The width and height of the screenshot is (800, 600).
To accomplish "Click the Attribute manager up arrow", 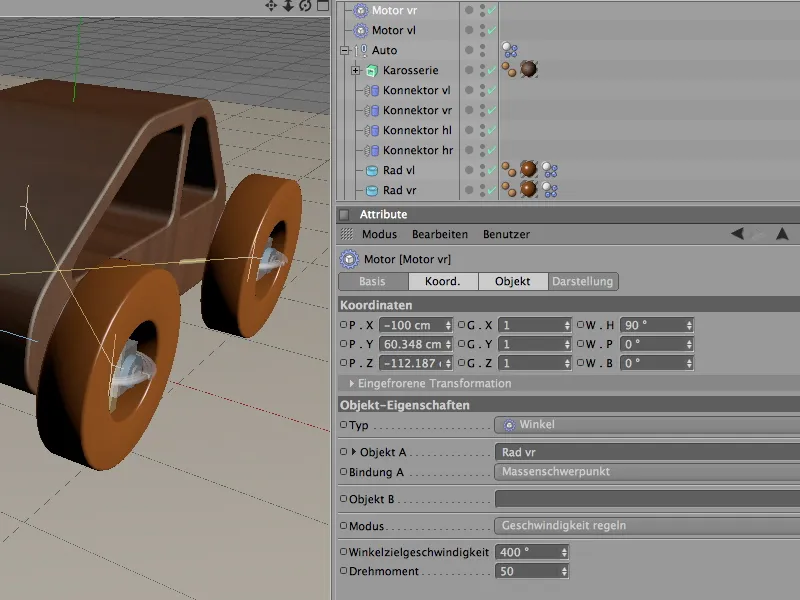I will coord(782,234).
